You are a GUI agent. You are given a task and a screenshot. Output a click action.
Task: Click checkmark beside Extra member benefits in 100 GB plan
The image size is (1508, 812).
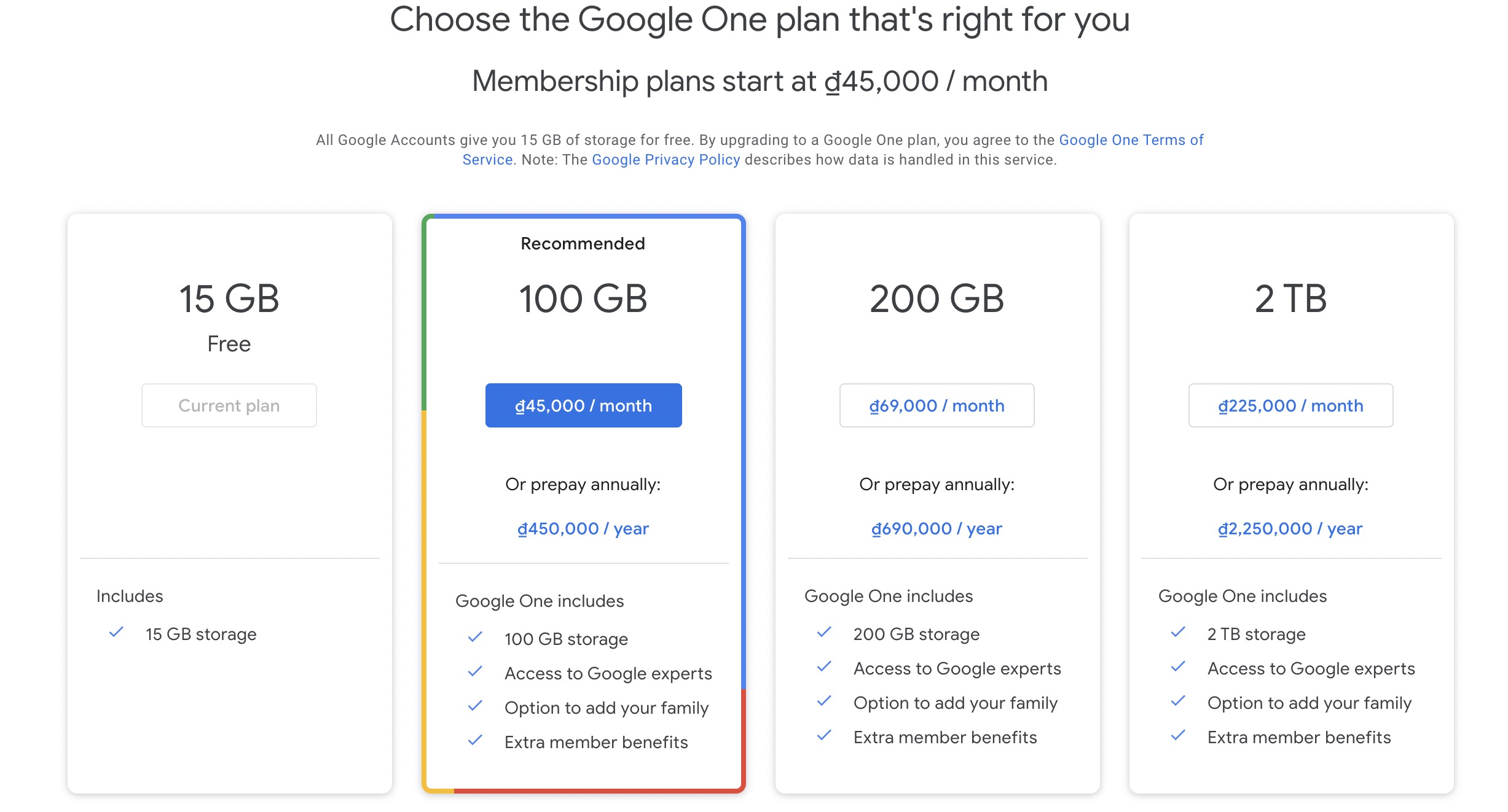pyautogui.click(x=475, y=740)
